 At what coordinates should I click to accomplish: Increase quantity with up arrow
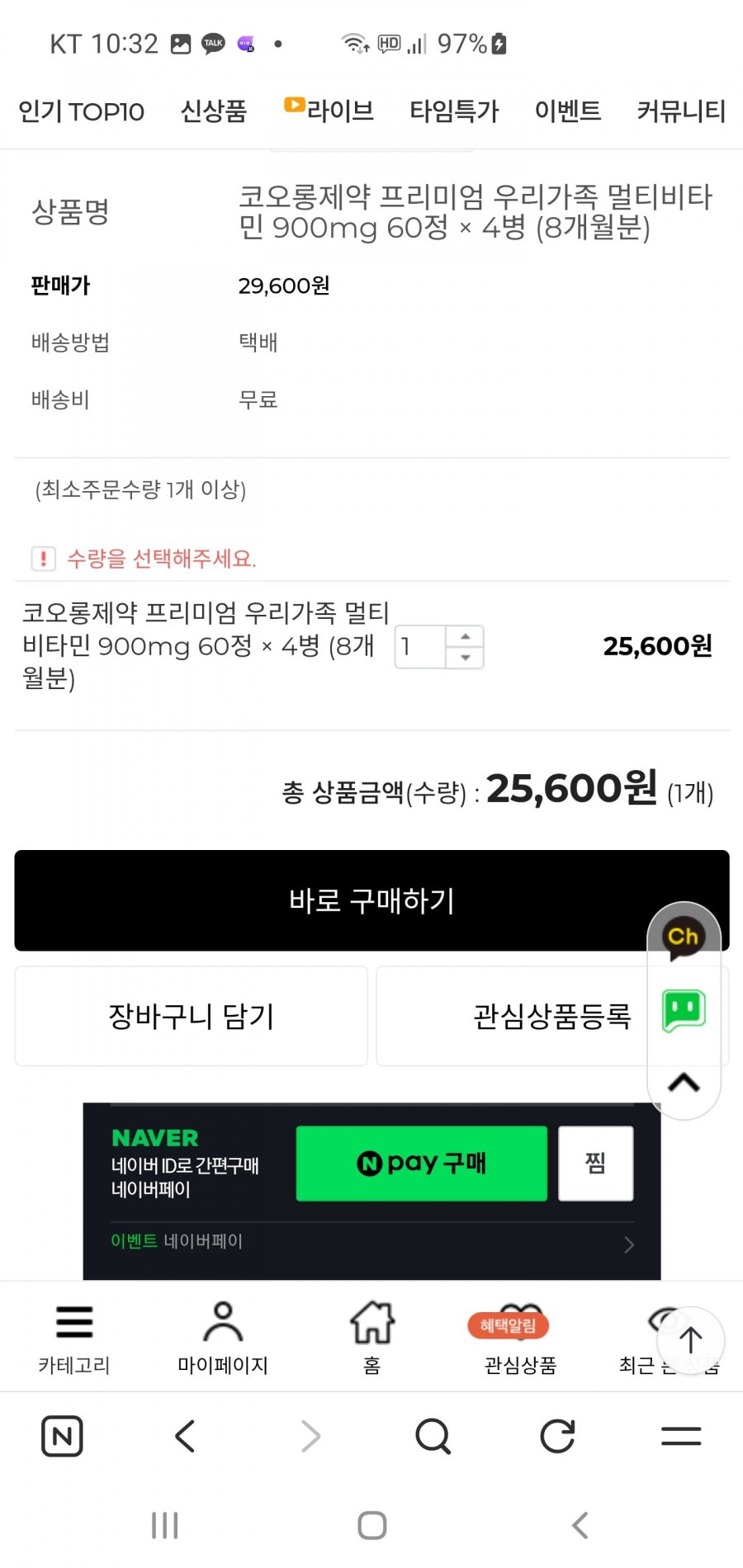[466, 636]
